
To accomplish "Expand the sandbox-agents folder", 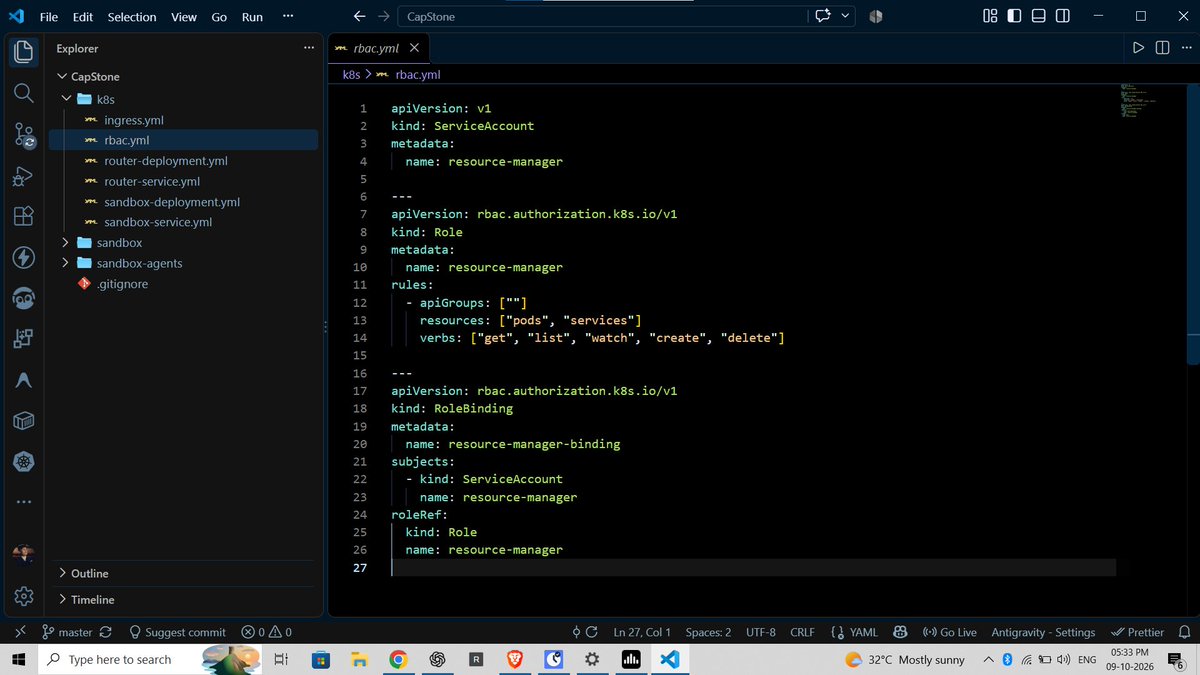I will click(x=65, y=263).
